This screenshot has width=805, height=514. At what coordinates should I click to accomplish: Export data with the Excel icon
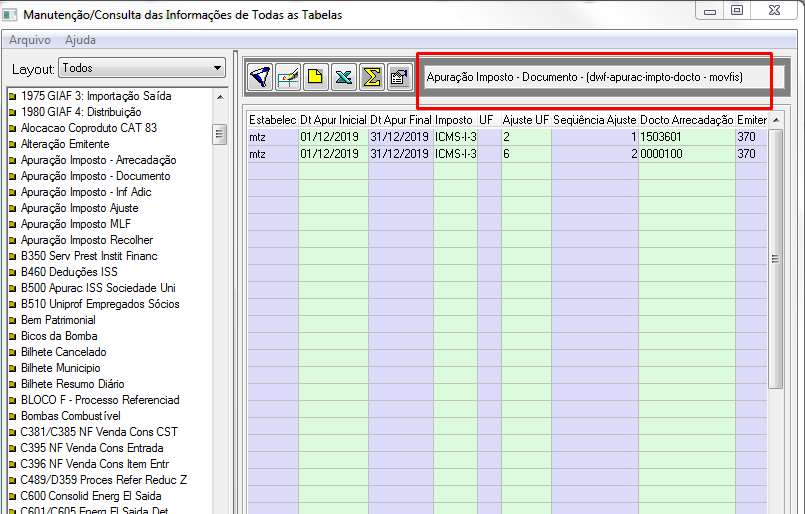343,78
